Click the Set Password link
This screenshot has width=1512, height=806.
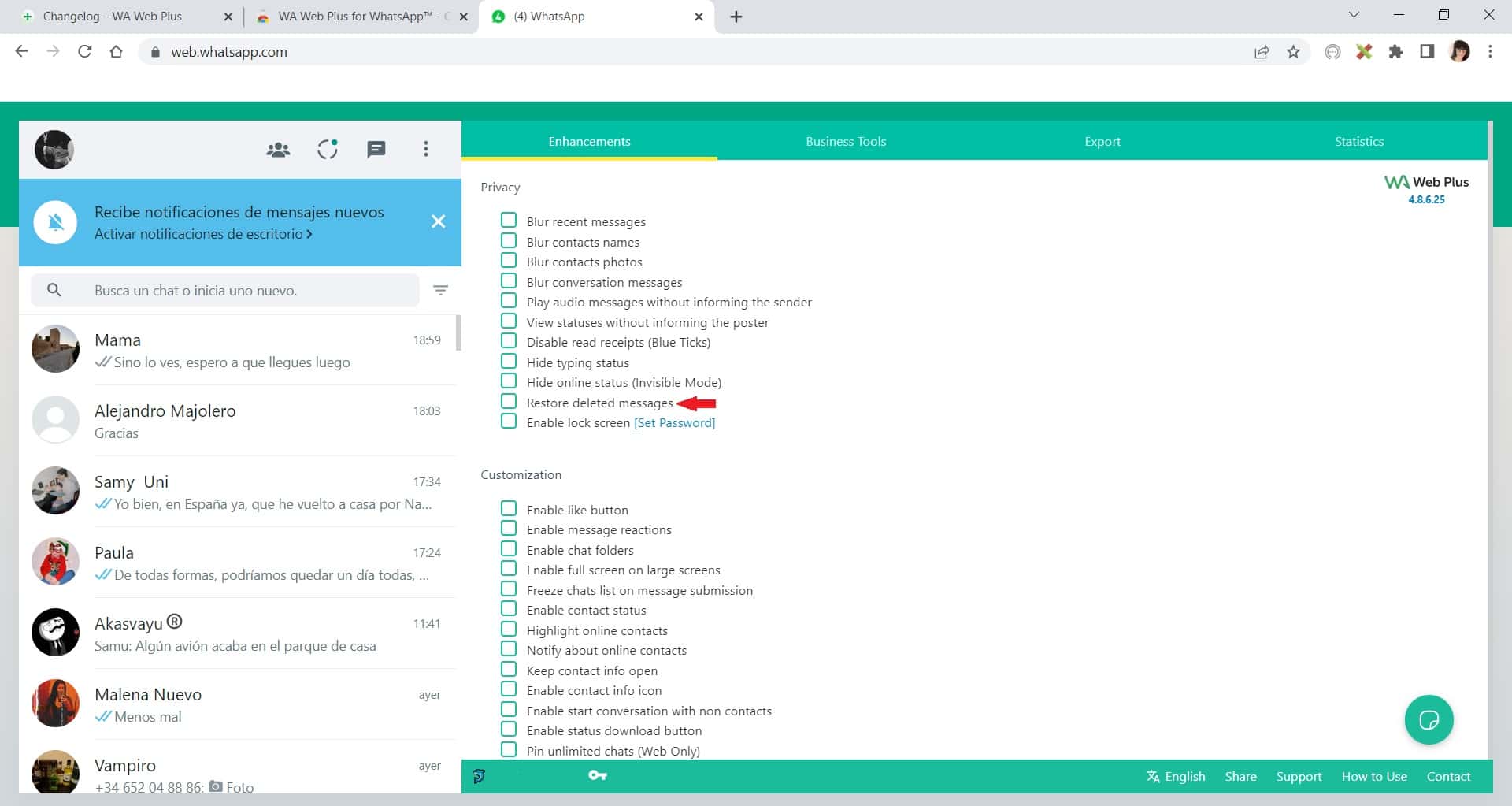[674, 423]
